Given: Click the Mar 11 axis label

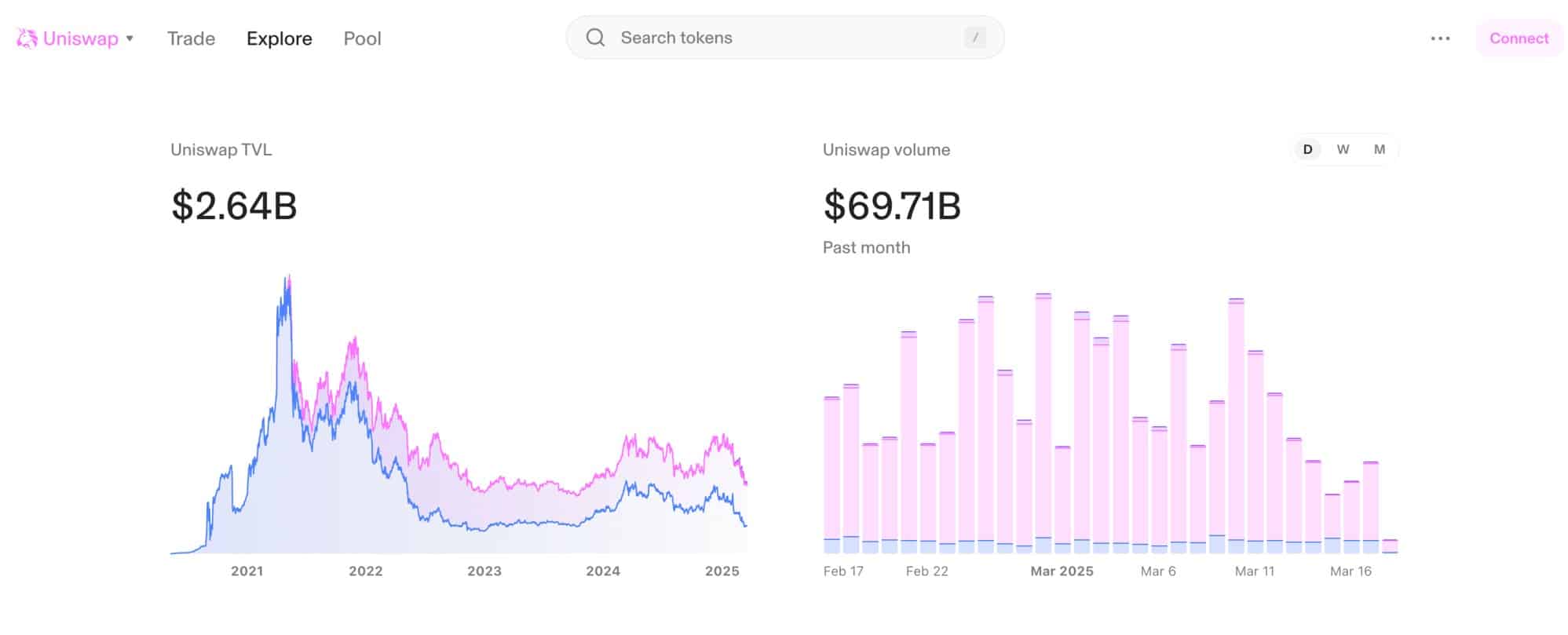Looking at the screenshot, I should (1255, 571).
